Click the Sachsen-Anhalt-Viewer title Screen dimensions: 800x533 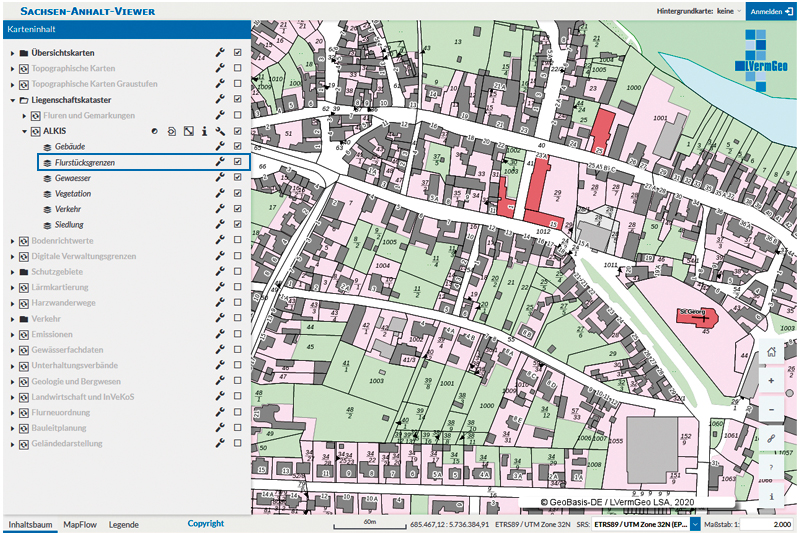pos(88,11)
